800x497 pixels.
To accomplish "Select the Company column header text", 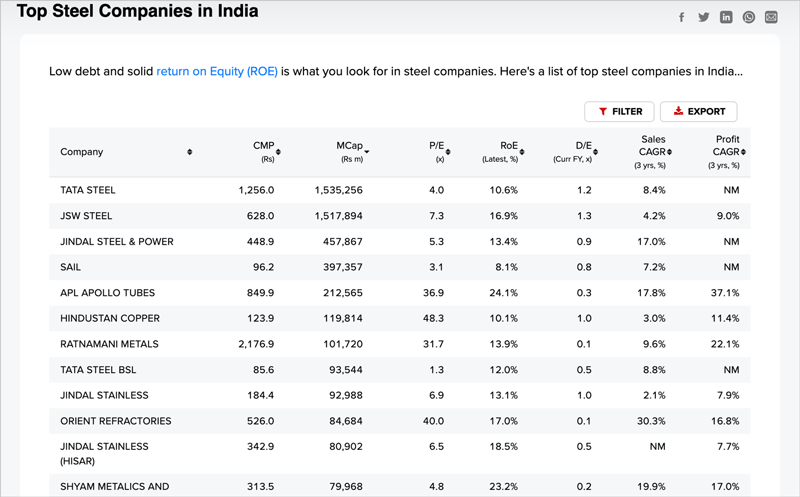I will [x=82, y=152].
